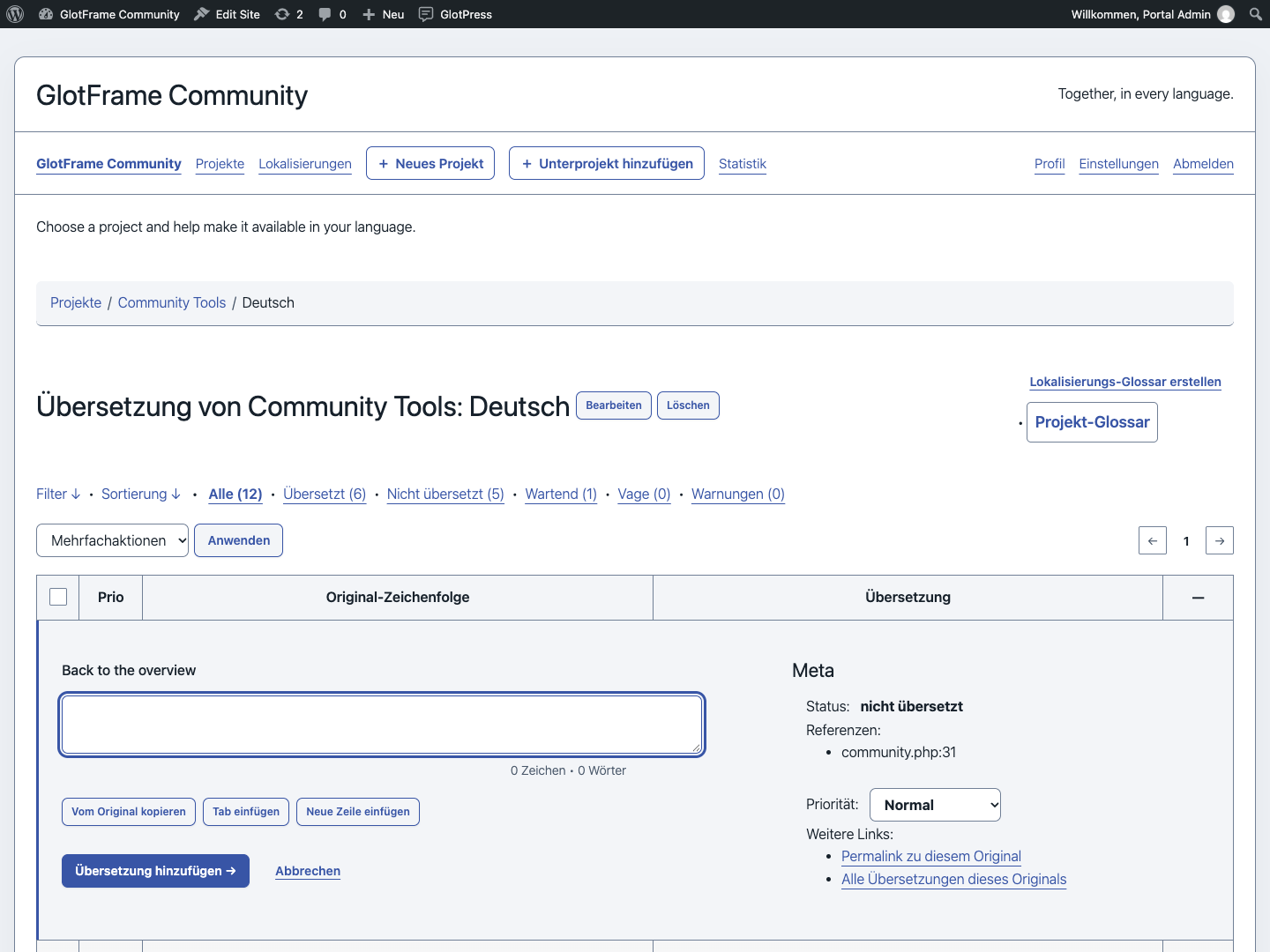
Task: Open the GlotFrame Community dashboard item
Action: point(109,14)
